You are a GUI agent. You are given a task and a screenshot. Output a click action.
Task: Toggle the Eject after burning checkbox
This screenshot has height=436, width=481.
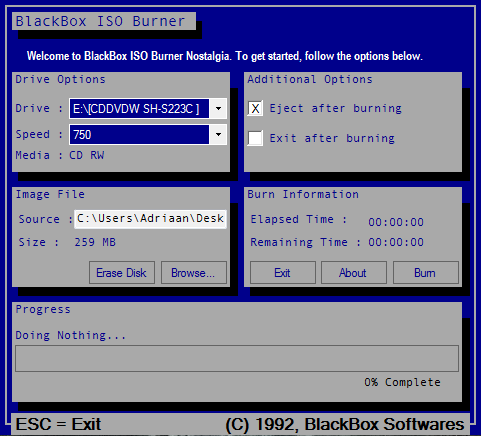click(255, 108)
